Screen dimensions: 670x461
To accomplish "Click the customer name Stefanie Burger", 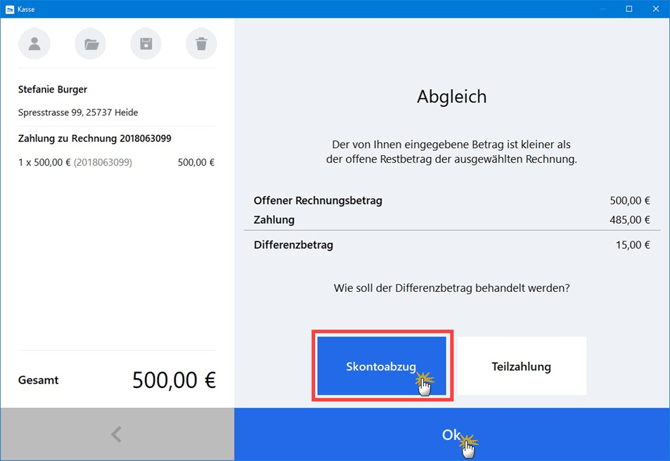I will point(53,90).
